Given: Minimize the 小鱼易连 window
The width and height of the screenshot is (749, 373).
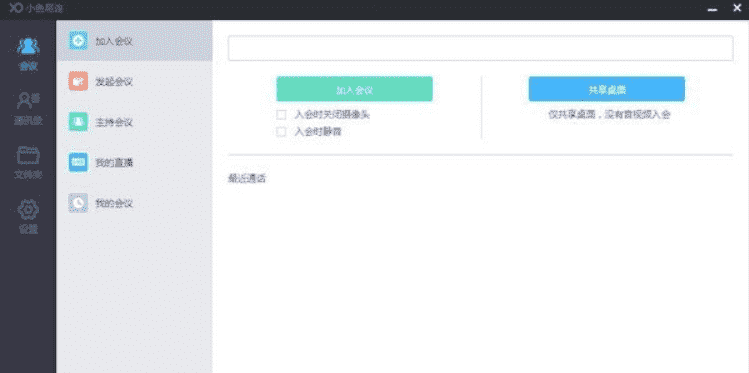Looking at the screenshot, I should (x=713, y=9).
